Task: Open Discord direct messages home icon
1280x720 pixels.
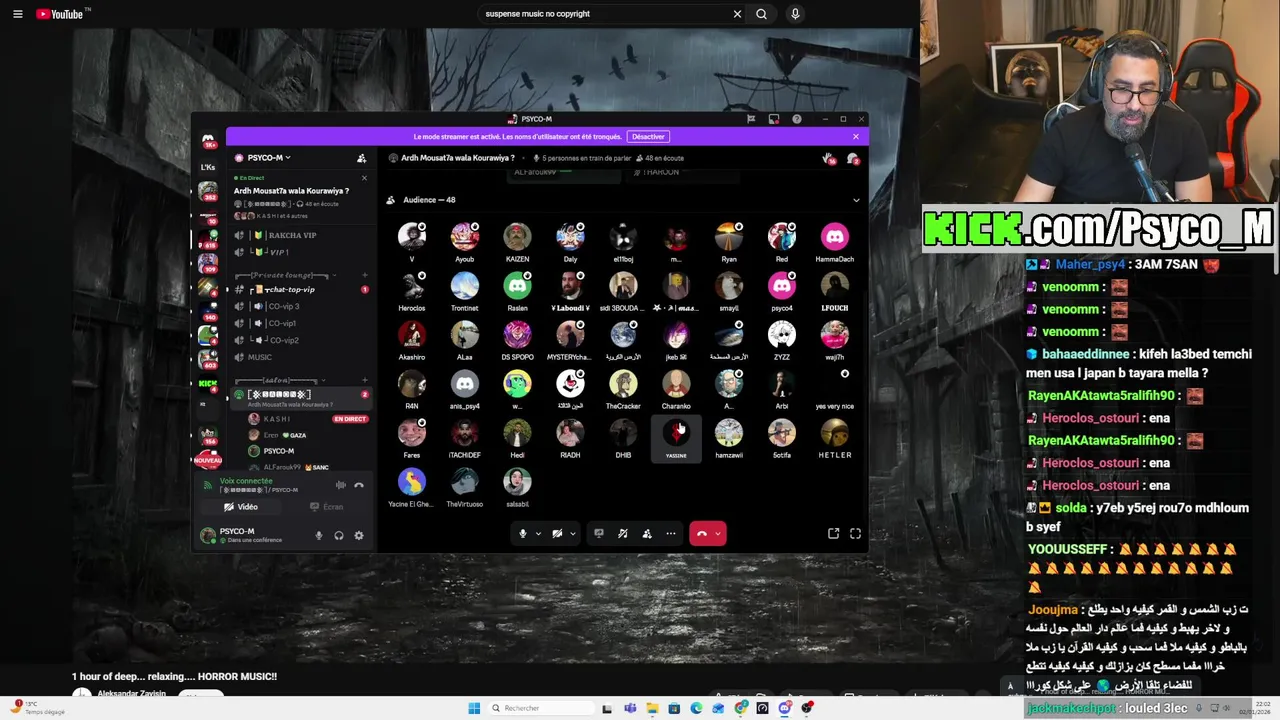Action: coord(208,141)
